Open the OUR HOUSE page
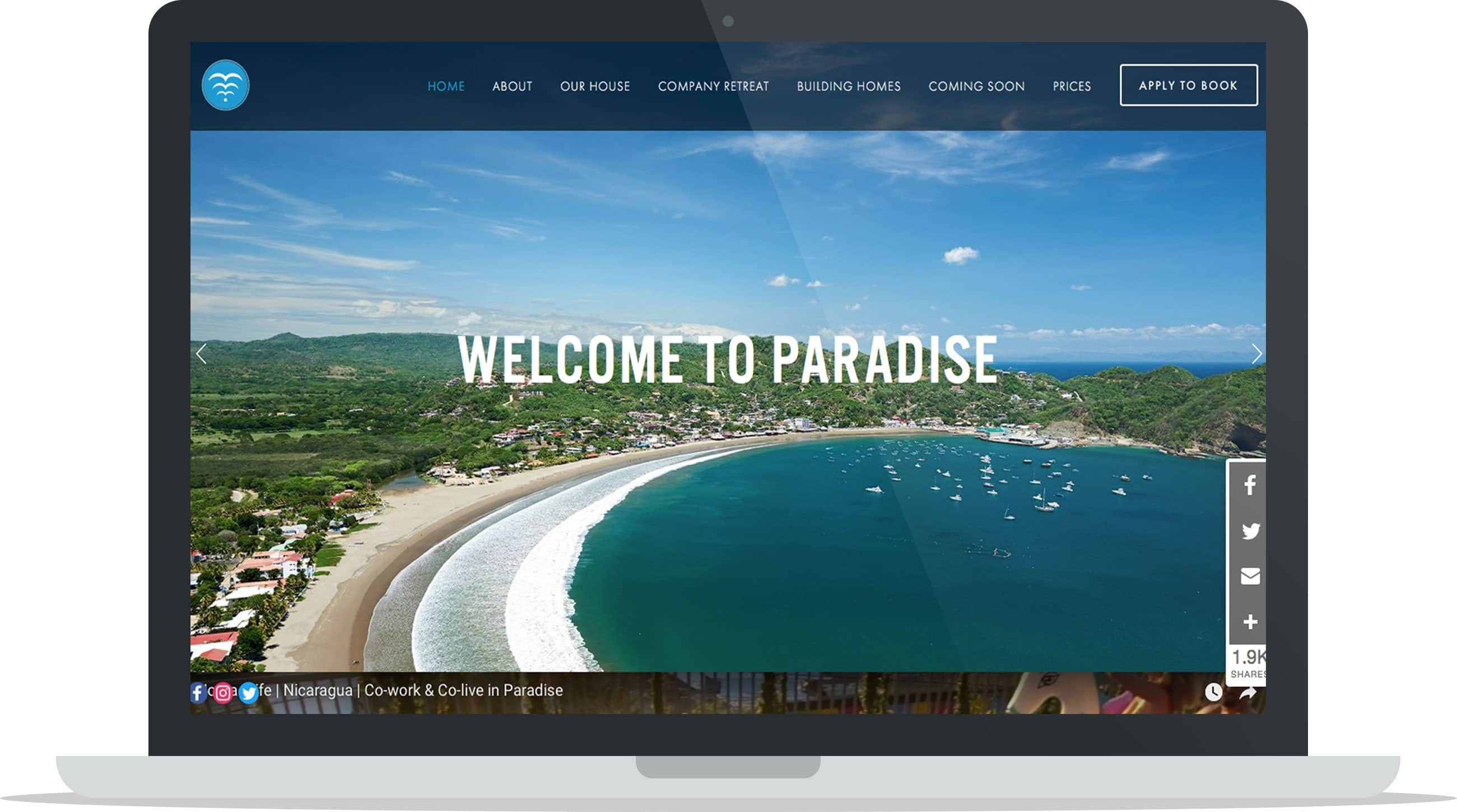Screen dimensions: 1457x812 click(x=594, y=86)
